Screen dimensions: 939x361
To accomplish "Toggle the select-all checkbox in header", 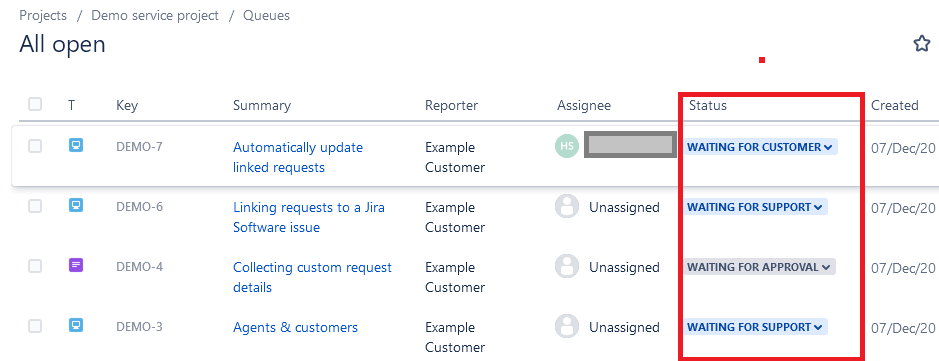I will click(35, 104).
